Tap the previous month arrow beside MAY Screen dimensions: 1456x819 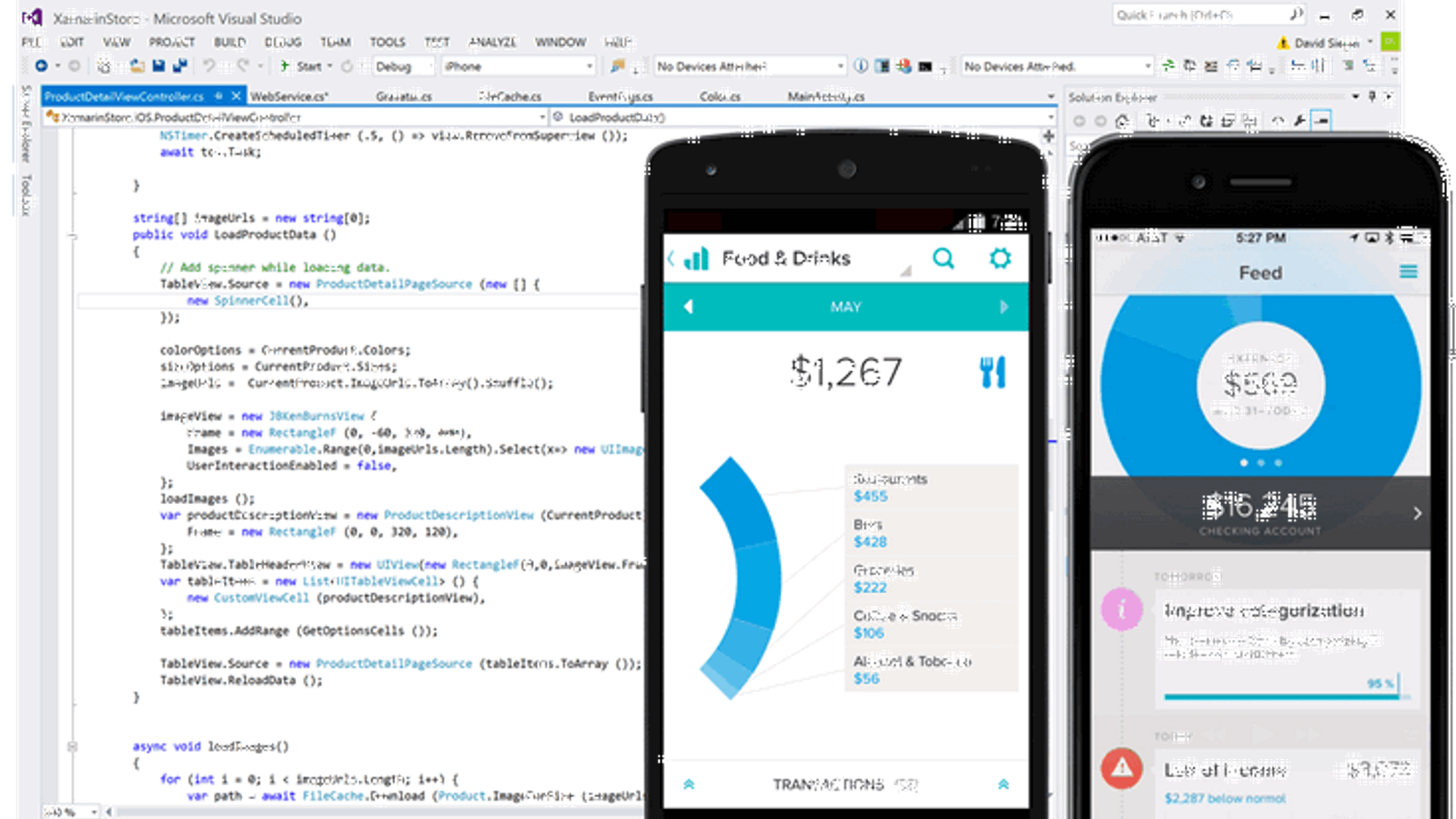pyautogui.click(x=689, y=307)
